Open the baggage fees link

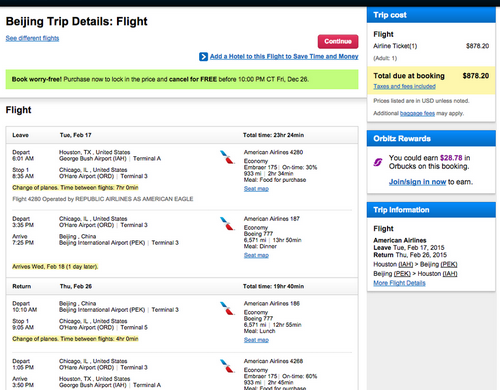coord(417,113)
